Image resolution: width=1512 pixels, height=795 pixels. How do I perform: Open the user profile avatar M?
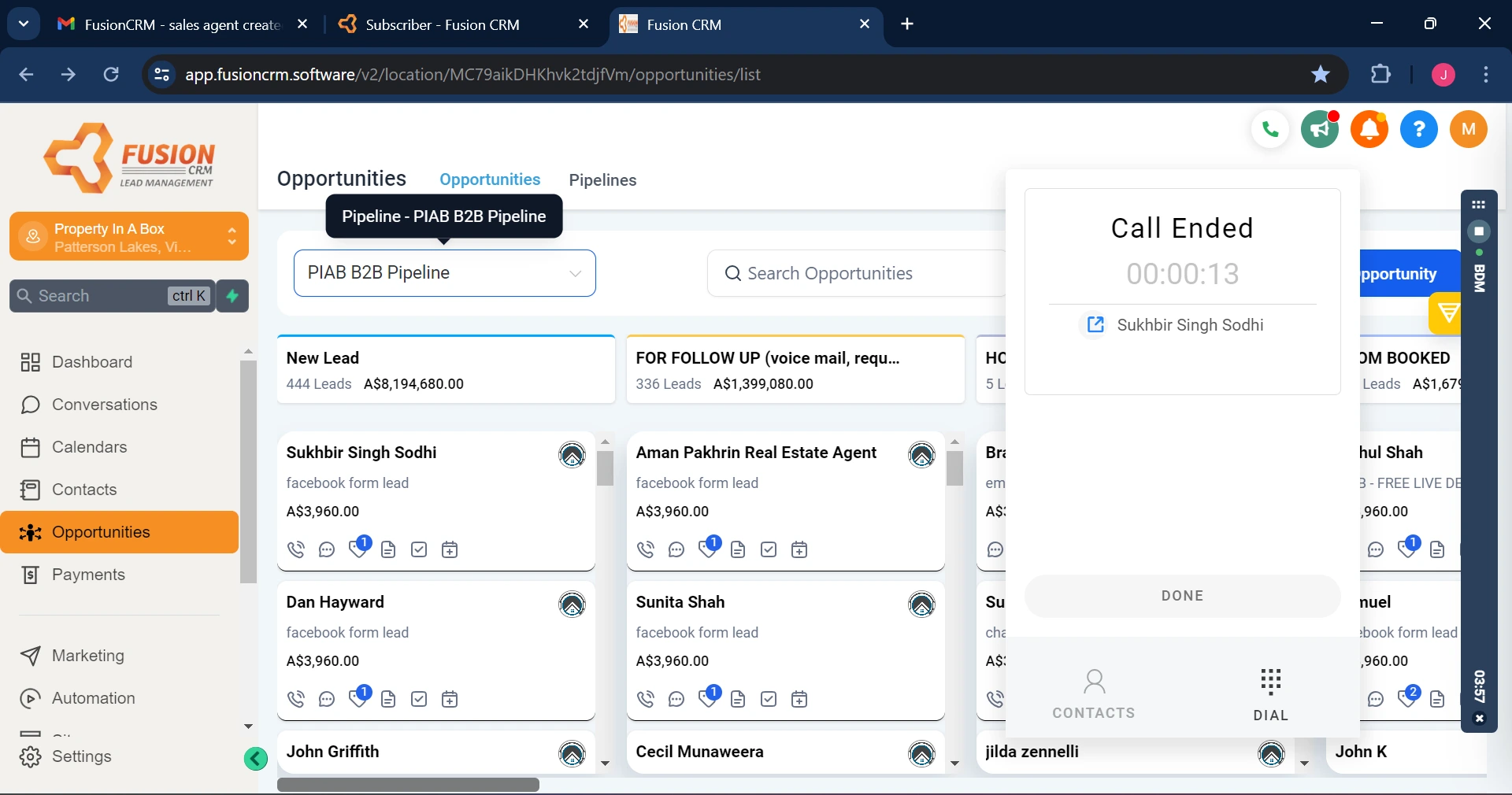[1469, 129]
